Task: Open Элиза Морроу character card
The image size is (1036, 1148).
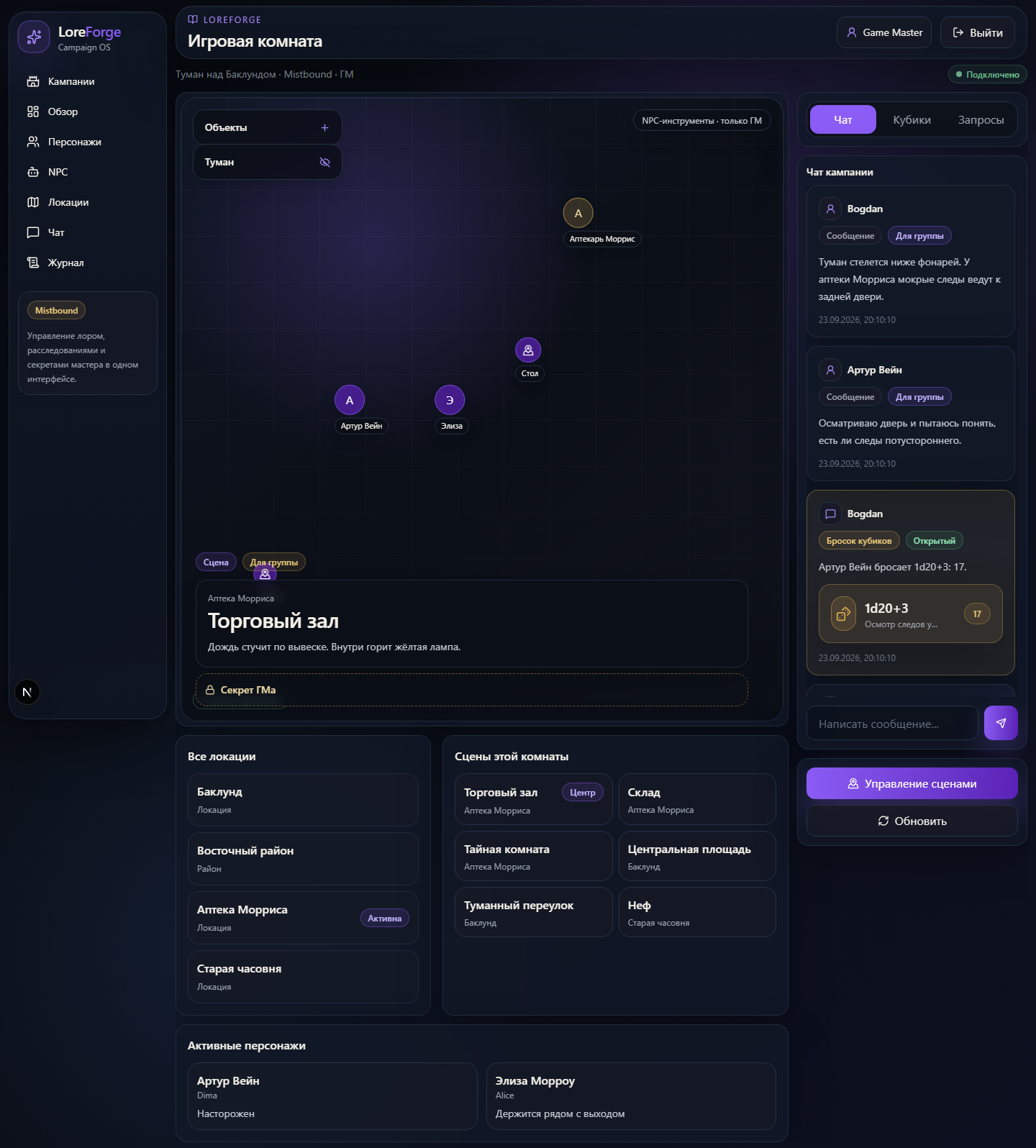Action: pyautogui.click(x=631, y=1096)
